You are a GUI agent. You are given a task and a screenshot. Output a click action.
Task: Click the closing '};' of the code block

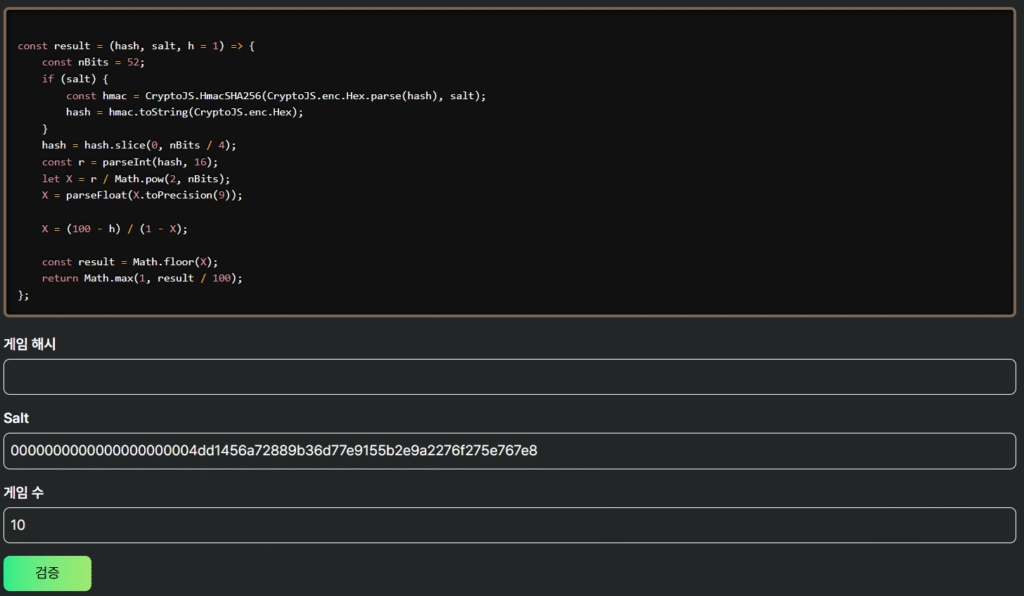[x=24, y=295]
